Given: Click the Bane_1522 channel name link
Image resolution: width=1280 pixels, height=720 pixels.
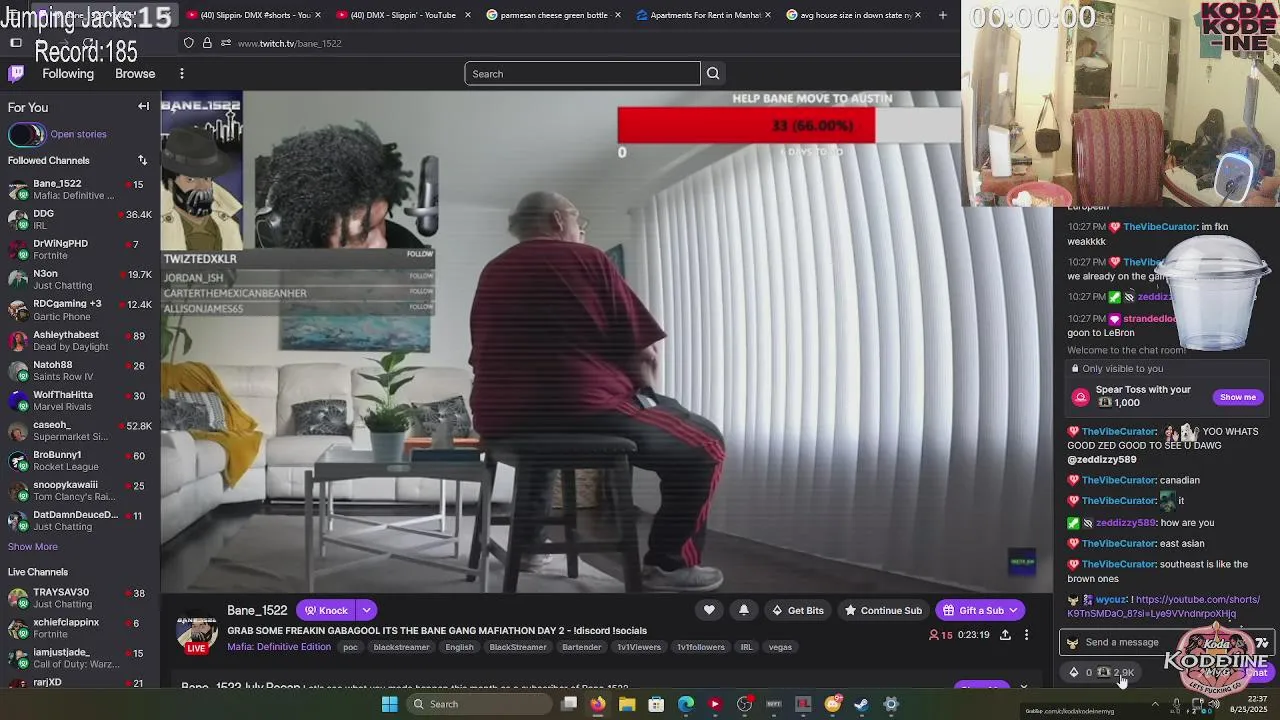Looking at the screenshot, I should coord(257,610).
